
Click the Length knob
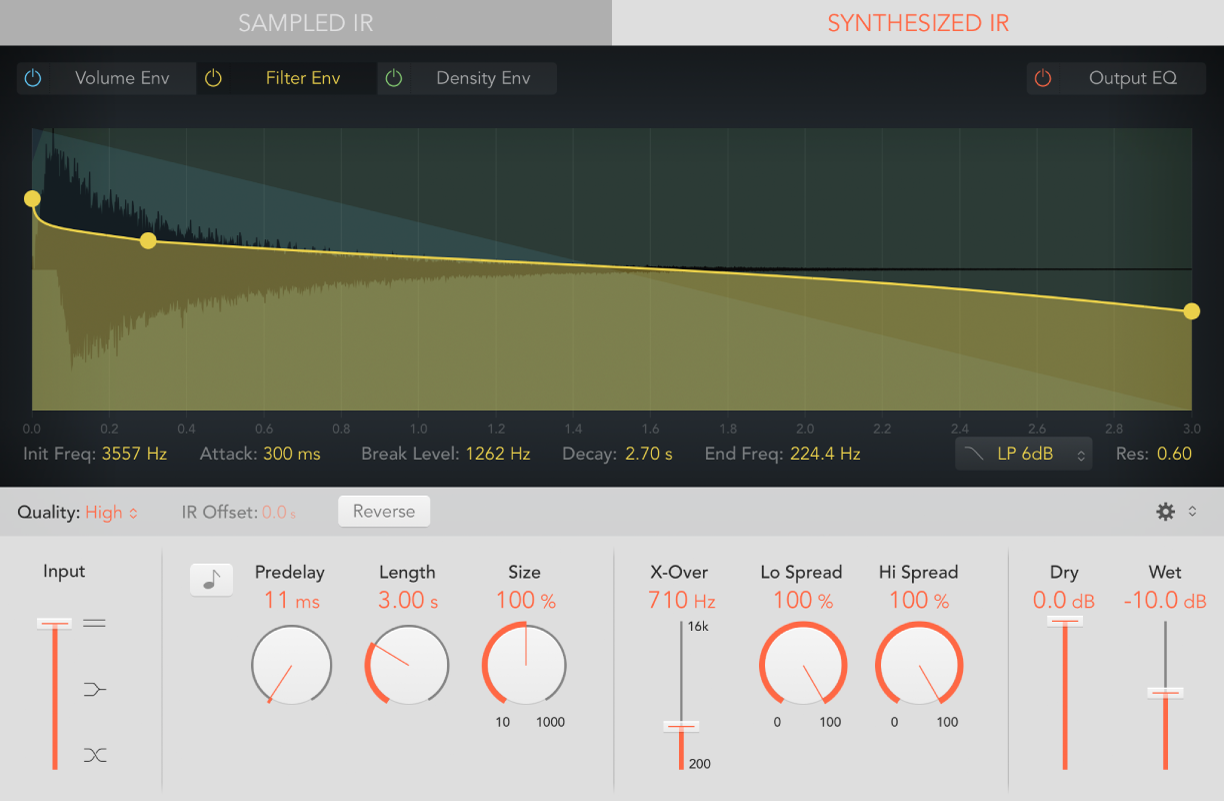[x=407, y=666]
